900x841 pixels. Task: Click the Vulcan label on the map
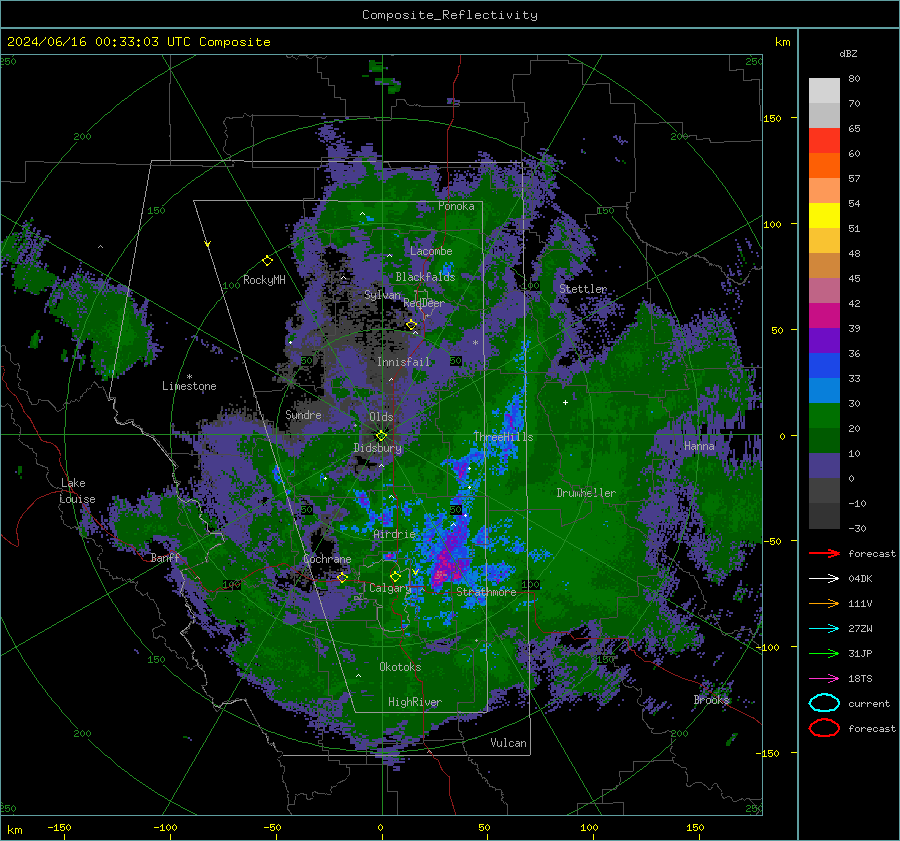[x=508, y=743]
